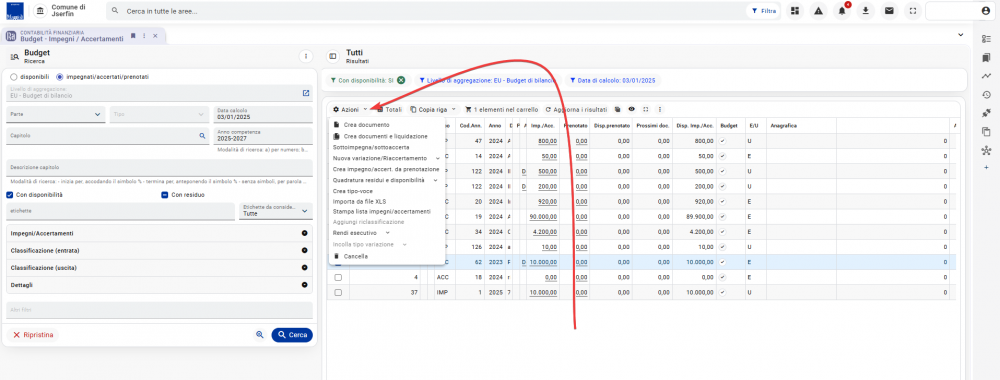Click the results toolbar fullscreen icon
Screen dimensions: 1000x380
[x=645, y=109]
